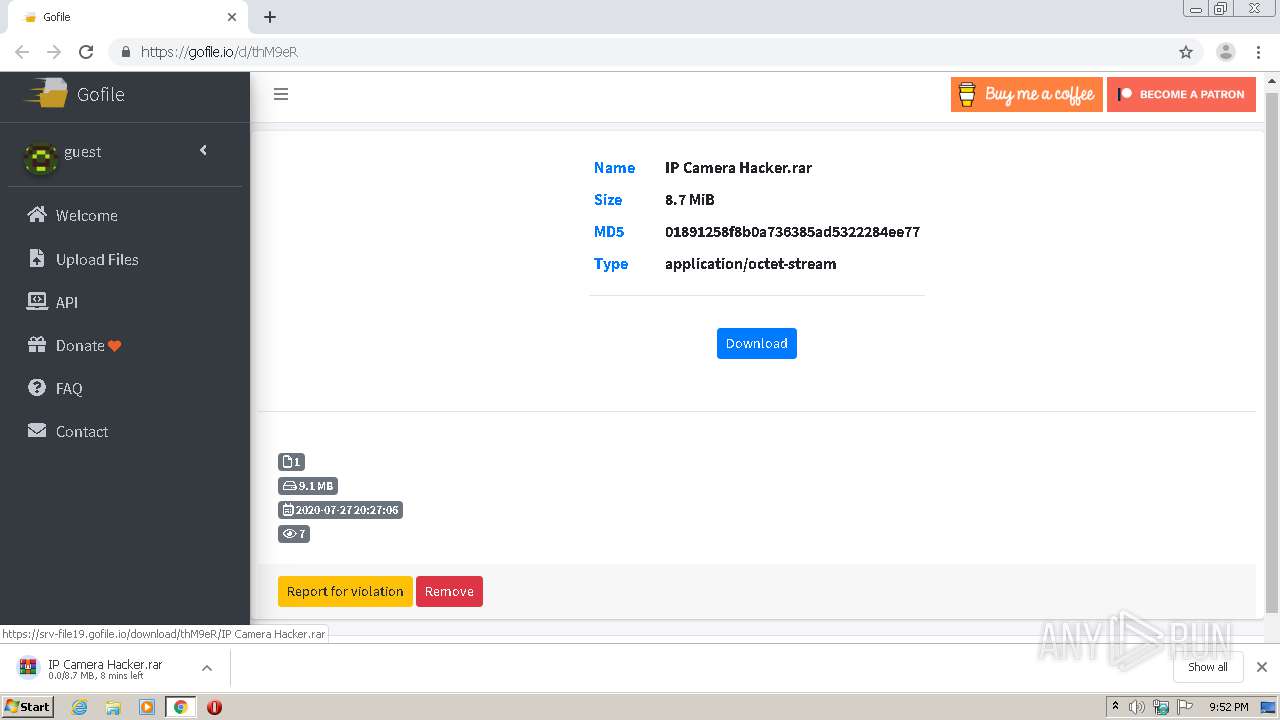
Task: Open media player from taskbar
Action: tap(147, 707)
